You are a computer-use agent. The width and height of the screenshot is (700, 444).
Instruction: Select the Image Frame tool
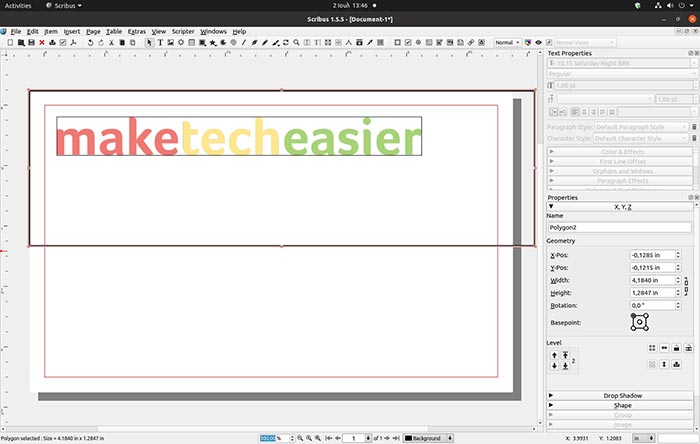click(171, 42)
